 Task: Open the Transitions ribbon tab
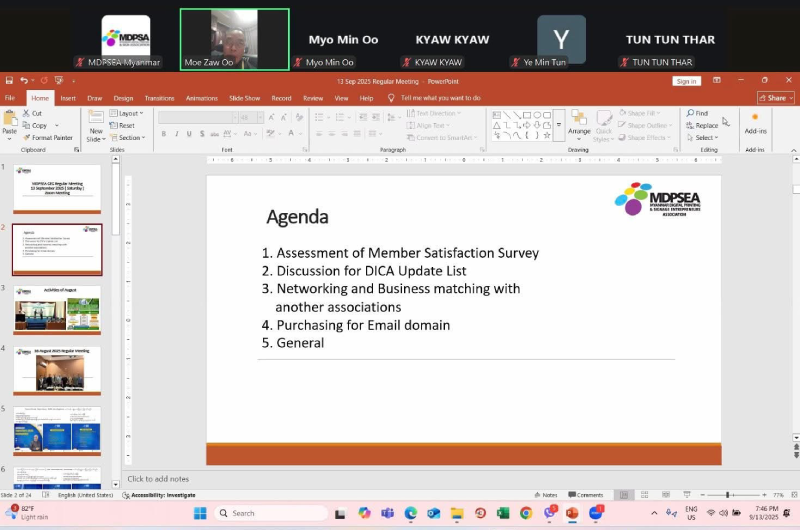tap(158, 98)
